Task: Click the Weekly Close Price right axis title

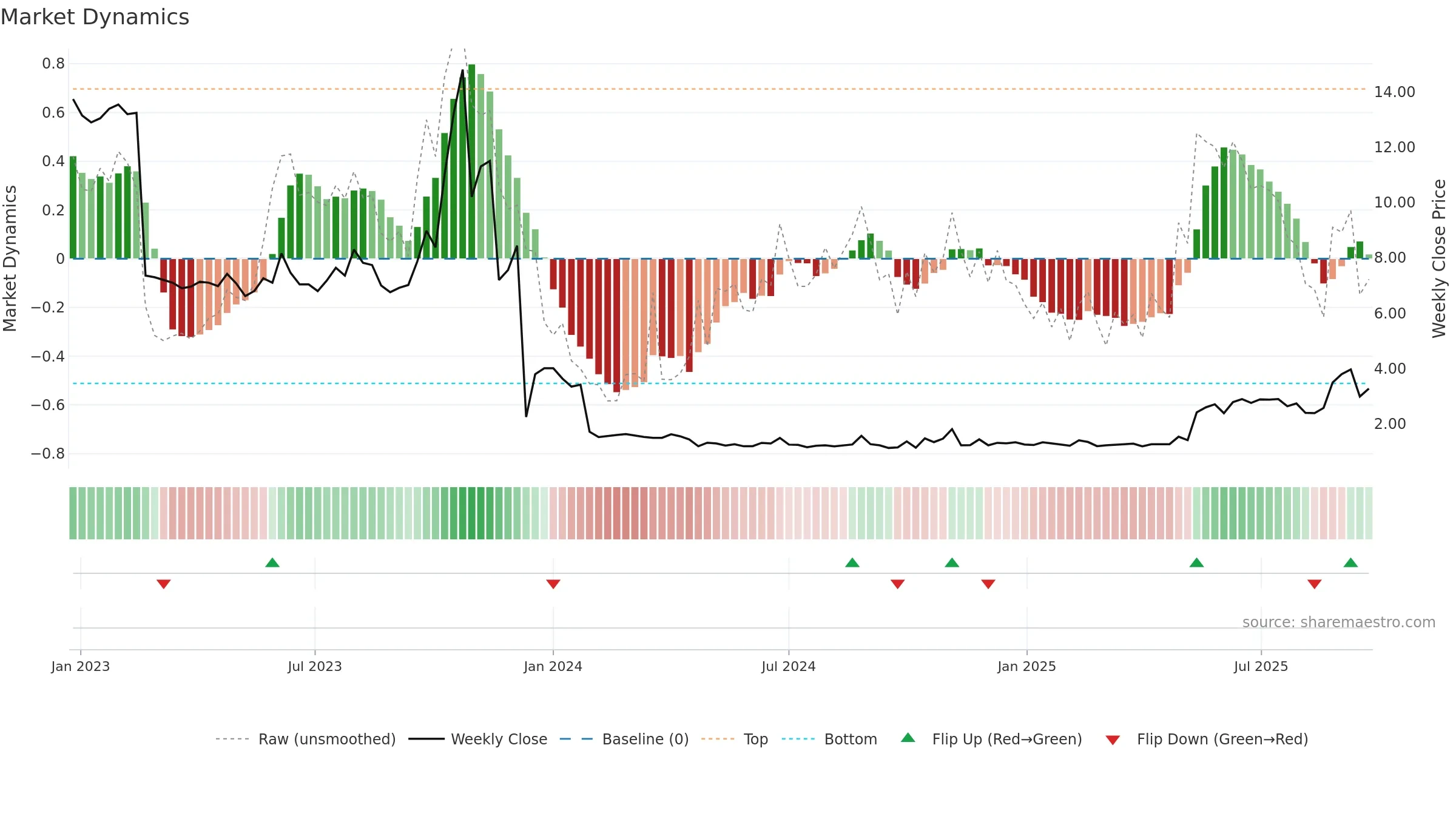Action: click(x=1439, y=258)
